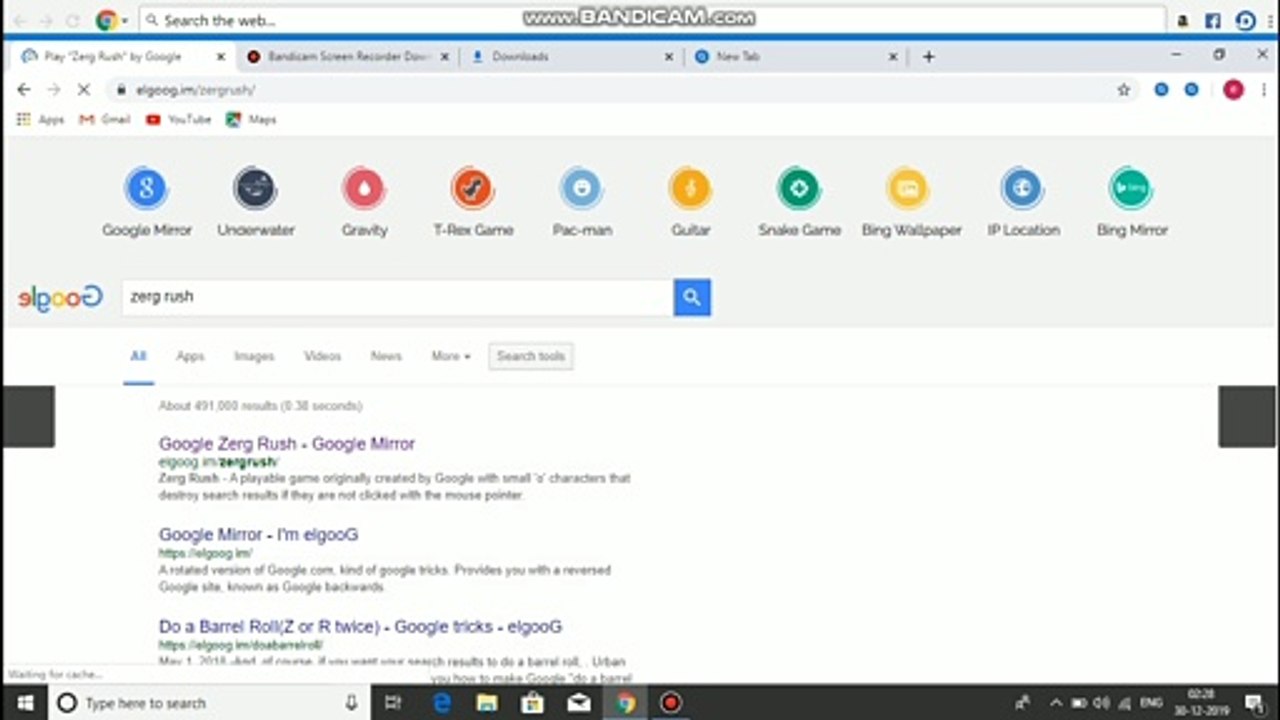Select the All results filter
The image size is (1280, 720).
tap(138, 356)
